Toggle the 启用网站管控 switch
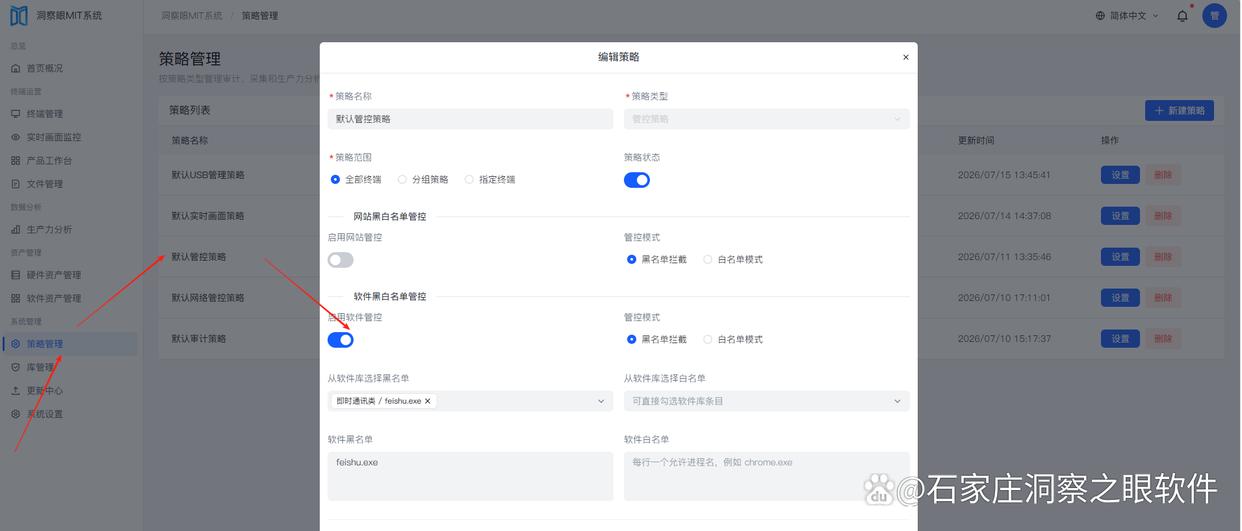1242x531 pixels. [340, 260]
